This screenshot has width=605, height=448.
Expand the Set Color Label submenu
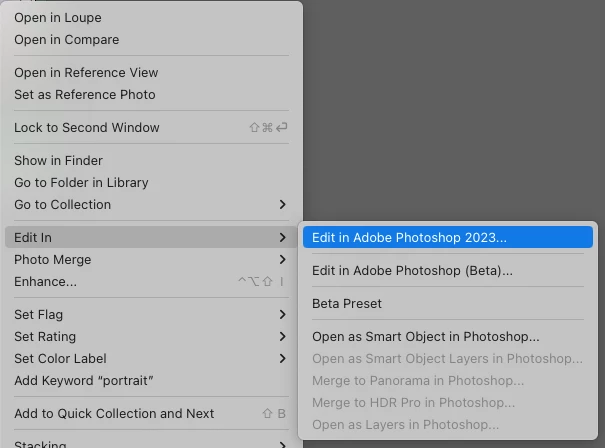click(151, 358)
